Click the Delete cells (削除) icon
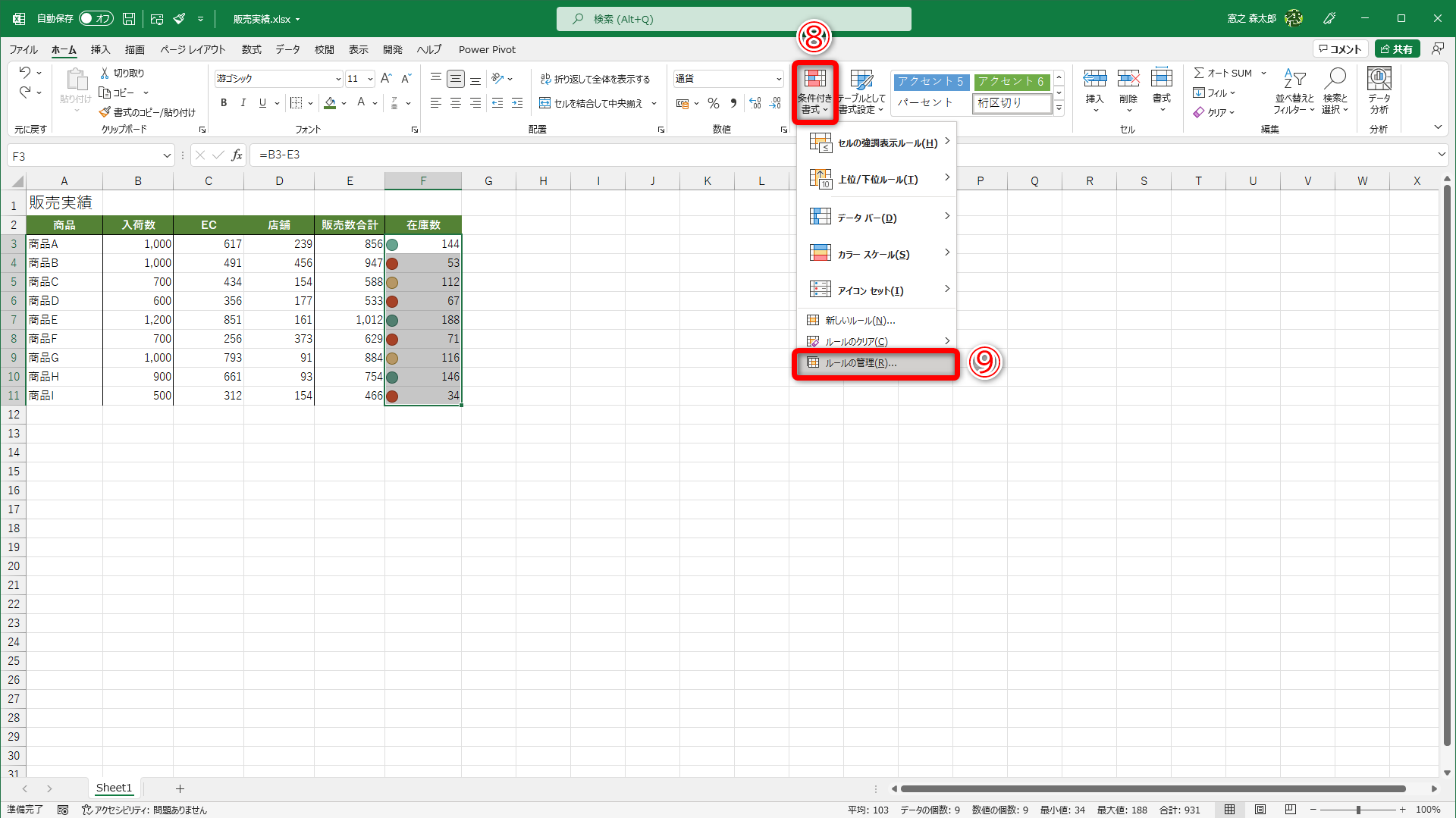 click(1128, 79)
